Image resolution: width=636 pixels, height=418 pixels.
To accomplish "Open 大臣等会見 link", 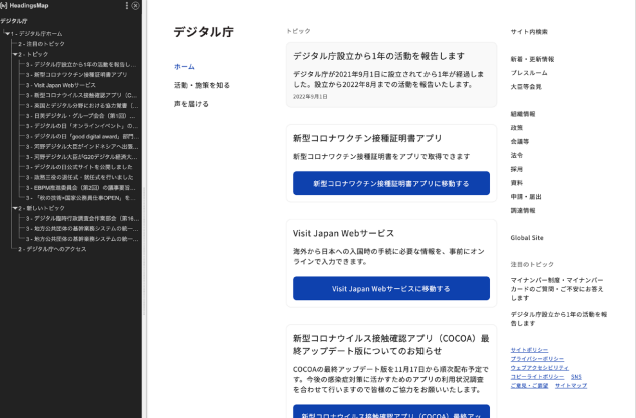I will (526, 87).
